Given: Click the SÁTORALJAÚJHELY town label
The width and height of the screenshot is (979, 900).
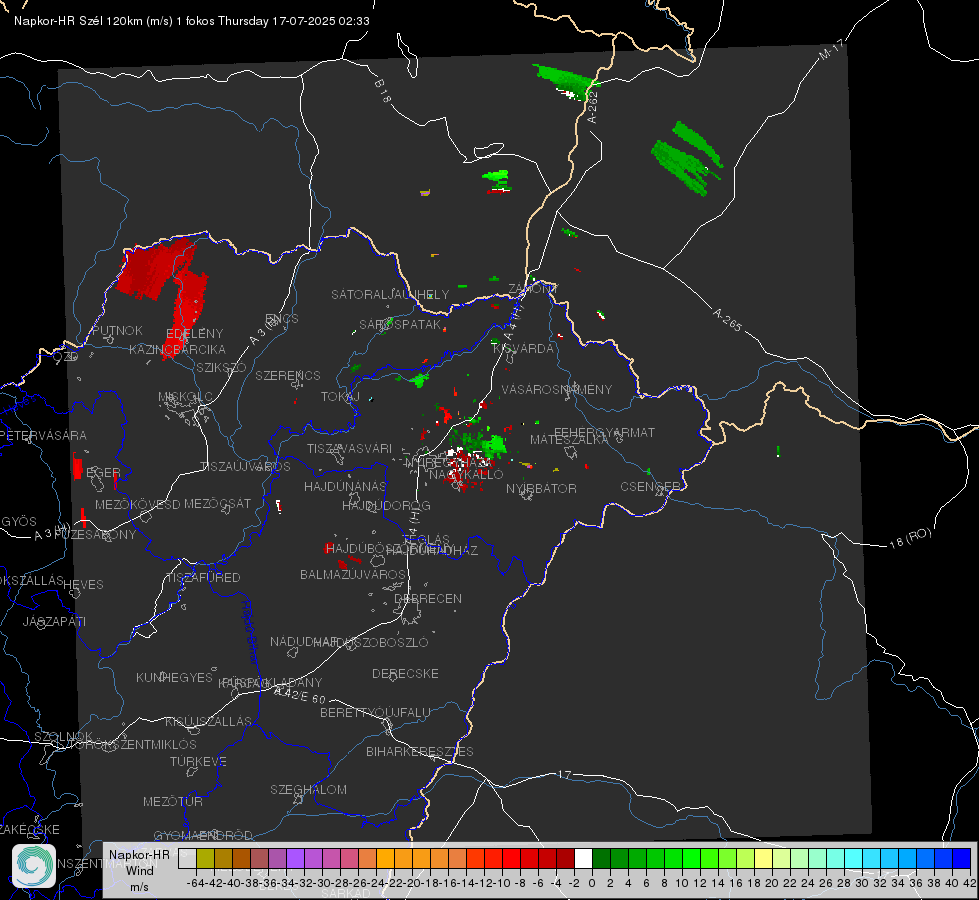Looking at the screenshot, I should [390, 294].
